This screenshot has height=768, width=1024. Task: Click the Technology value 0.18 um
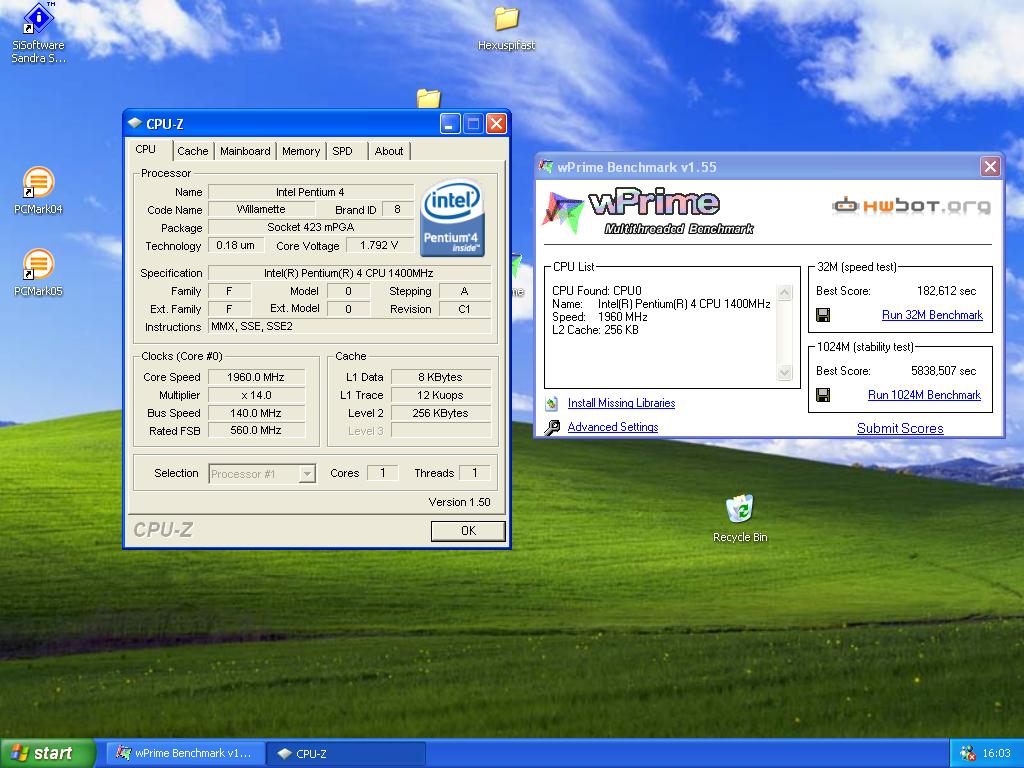[236, 246]
